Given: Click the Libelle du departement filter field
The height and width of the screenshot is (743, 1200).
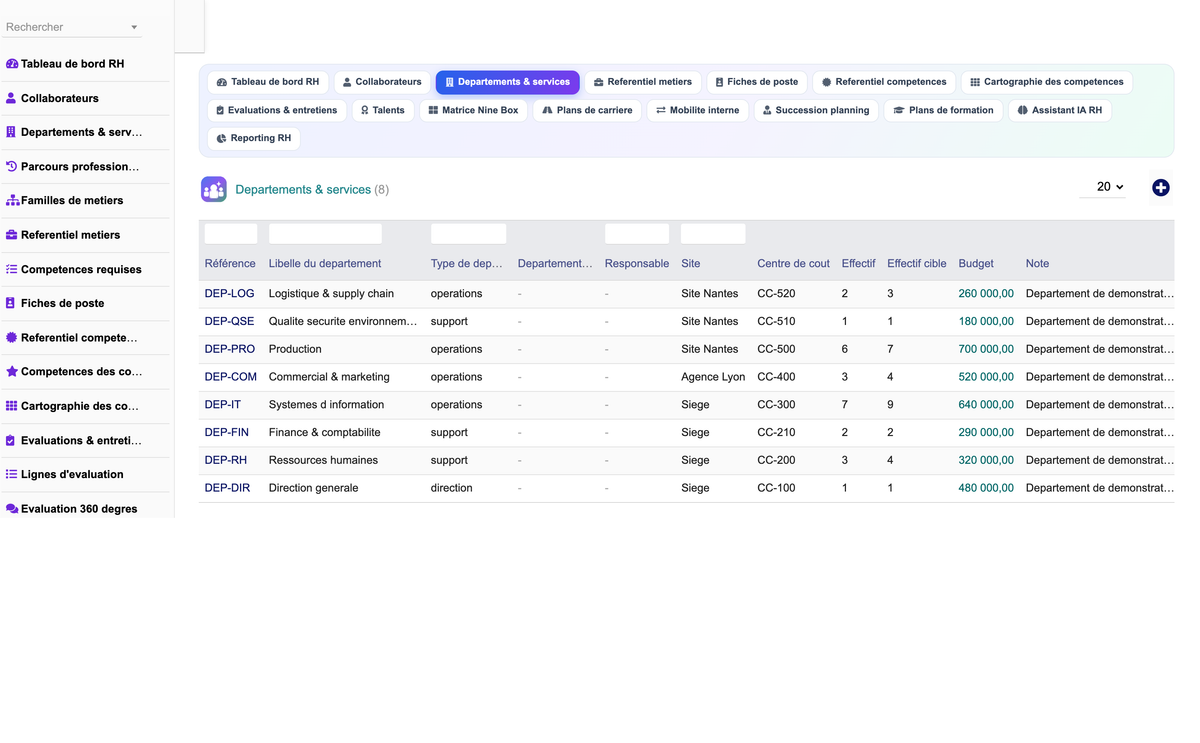Looking at the screenshot, I should pos(325,234).
